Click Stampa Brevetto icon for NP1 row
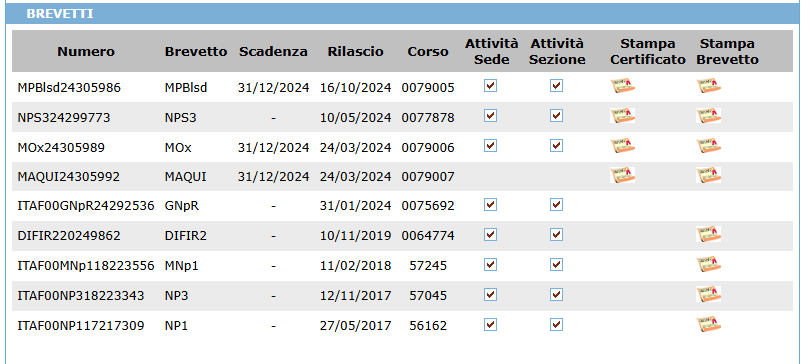This screenshot has height=364, width=808. click(x=709, y=324)
